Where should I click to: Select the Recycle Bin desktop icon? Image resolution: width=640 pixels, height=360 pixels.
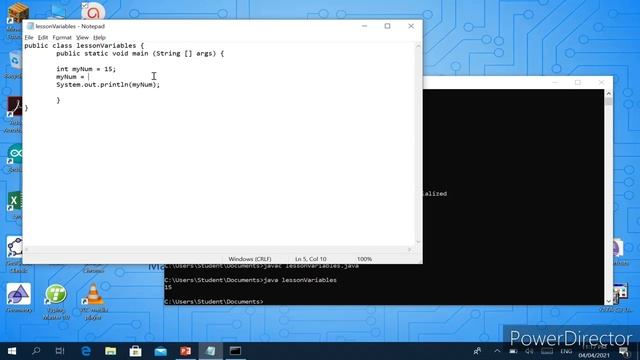point(14,65)
